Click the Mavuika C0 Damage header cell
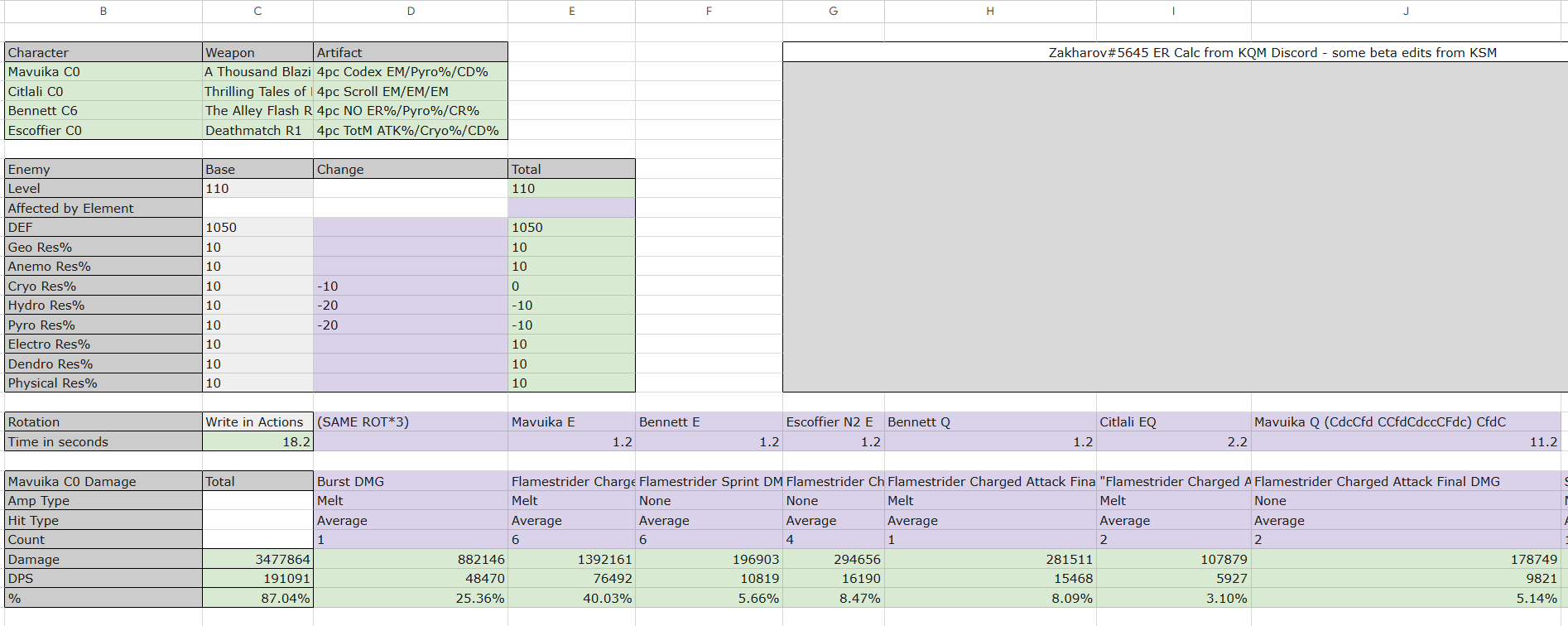 tap(103, 481)
